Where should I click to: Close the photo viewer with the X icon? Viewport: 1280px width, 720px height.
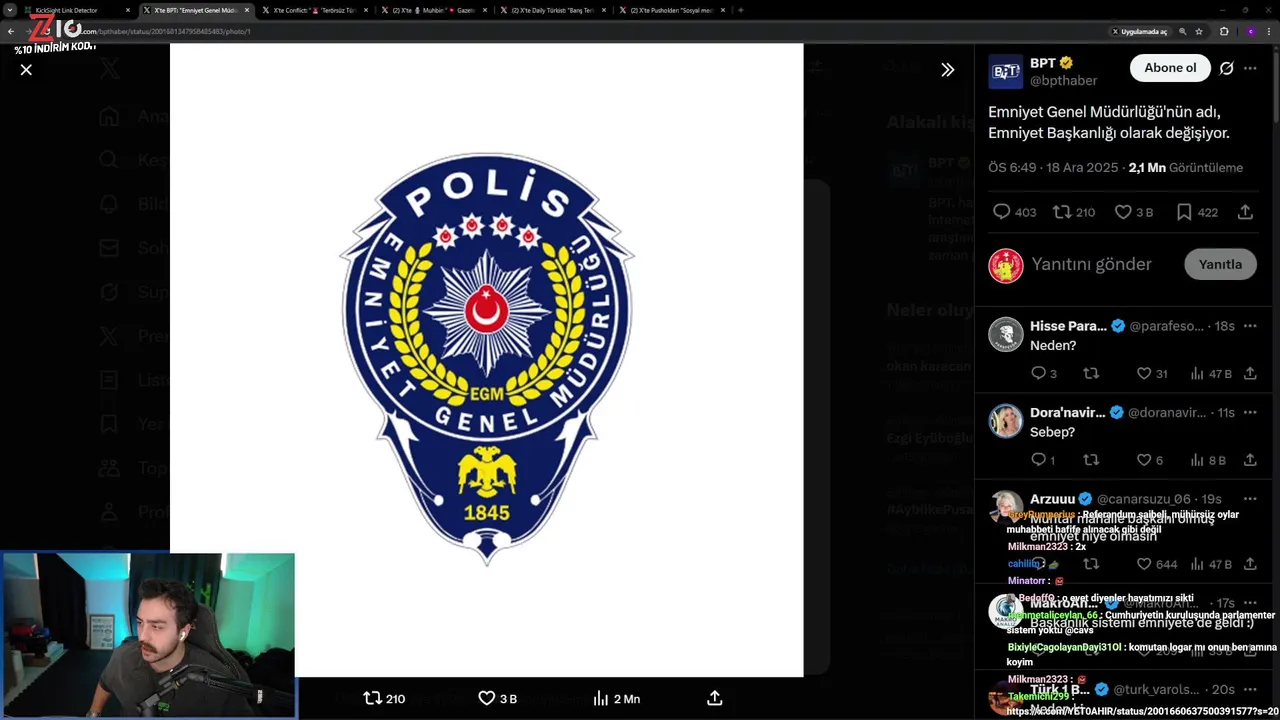tap(26, 70)
